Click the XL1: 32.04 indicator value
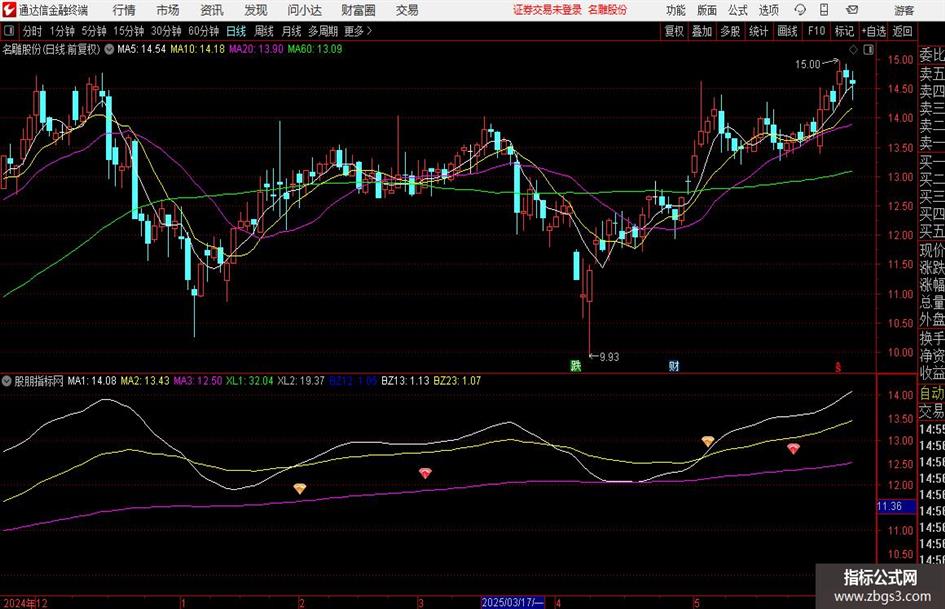The height and width of the screenshot is (609, 945). click(x=250, y=381)
